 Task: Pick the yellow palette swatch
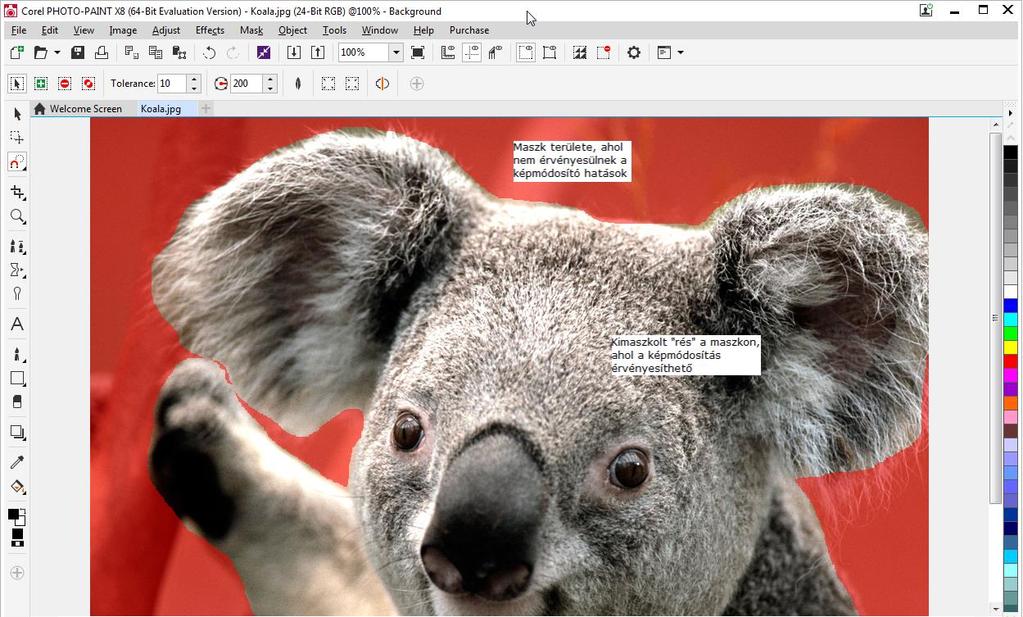[1011, 348]
